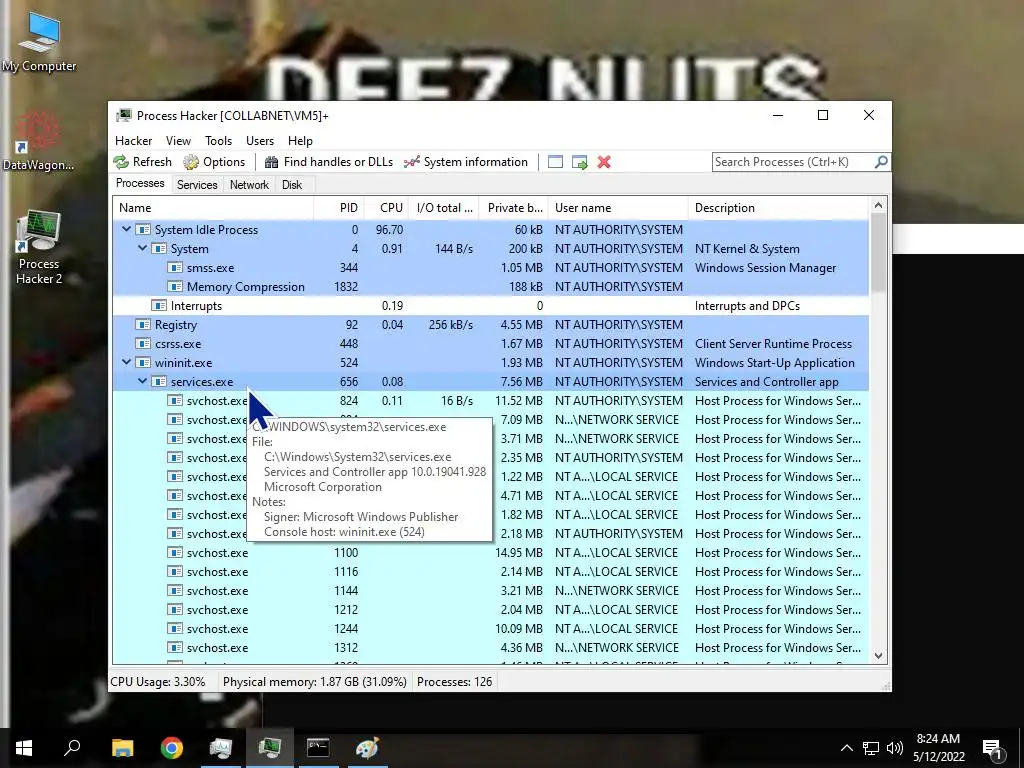Launch Google Chrome from the taskbar
The image size is (1024, 768).
(x=172, y=748)
